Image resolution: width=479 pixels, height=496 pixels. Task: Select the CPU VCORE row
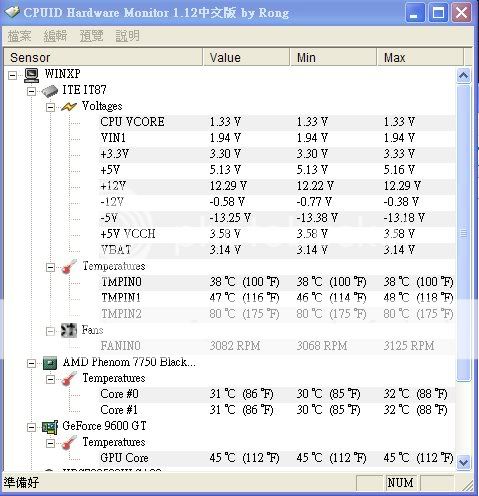click(230, 122)
